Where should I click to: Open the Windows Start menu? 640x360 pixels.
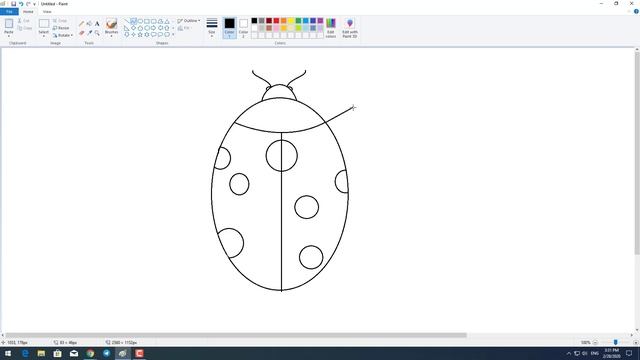pyautogui.click(x=8, y=353)
